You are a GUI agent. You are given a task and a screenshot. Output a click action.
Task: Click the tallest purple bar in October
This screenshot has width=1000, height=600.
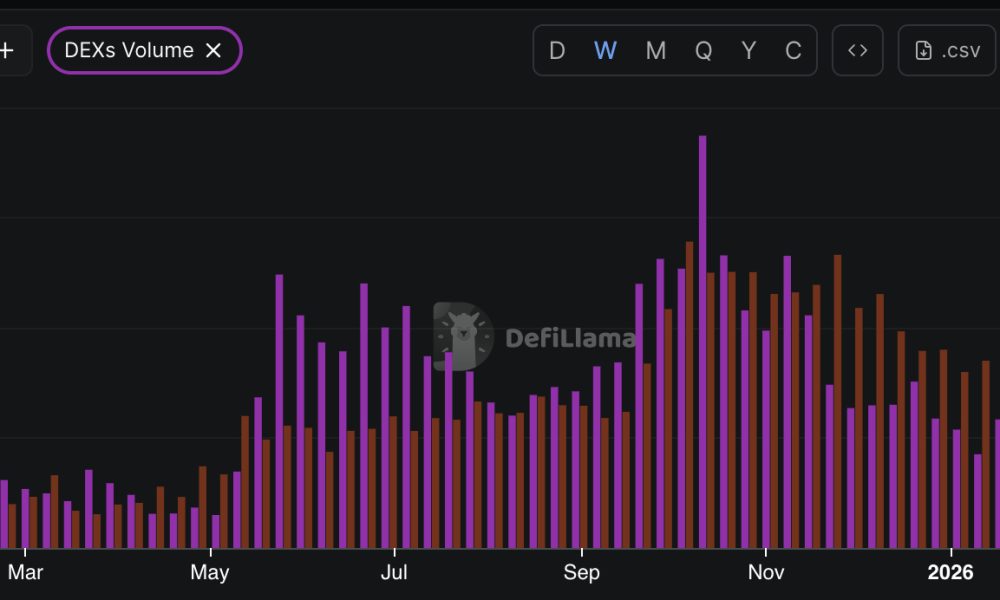pyautogui.click(x=702, y=340)
